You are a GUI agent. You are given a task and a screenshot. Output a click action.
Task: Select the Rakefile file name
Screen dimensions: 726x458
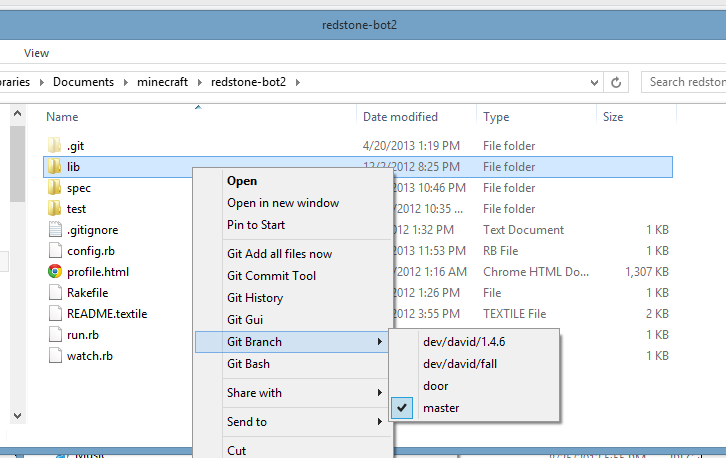88,293
